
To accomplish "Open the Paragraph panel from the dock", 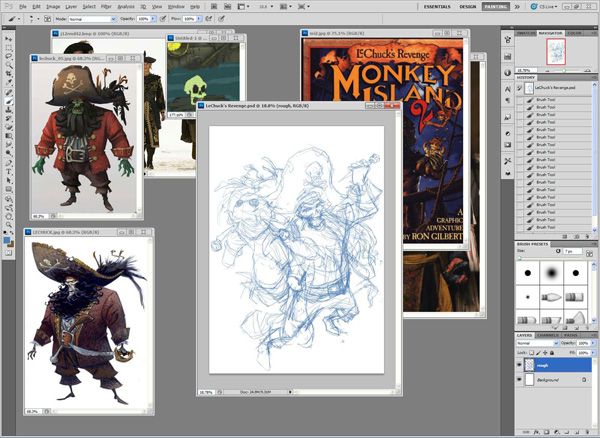I will [x=508, y=101].
